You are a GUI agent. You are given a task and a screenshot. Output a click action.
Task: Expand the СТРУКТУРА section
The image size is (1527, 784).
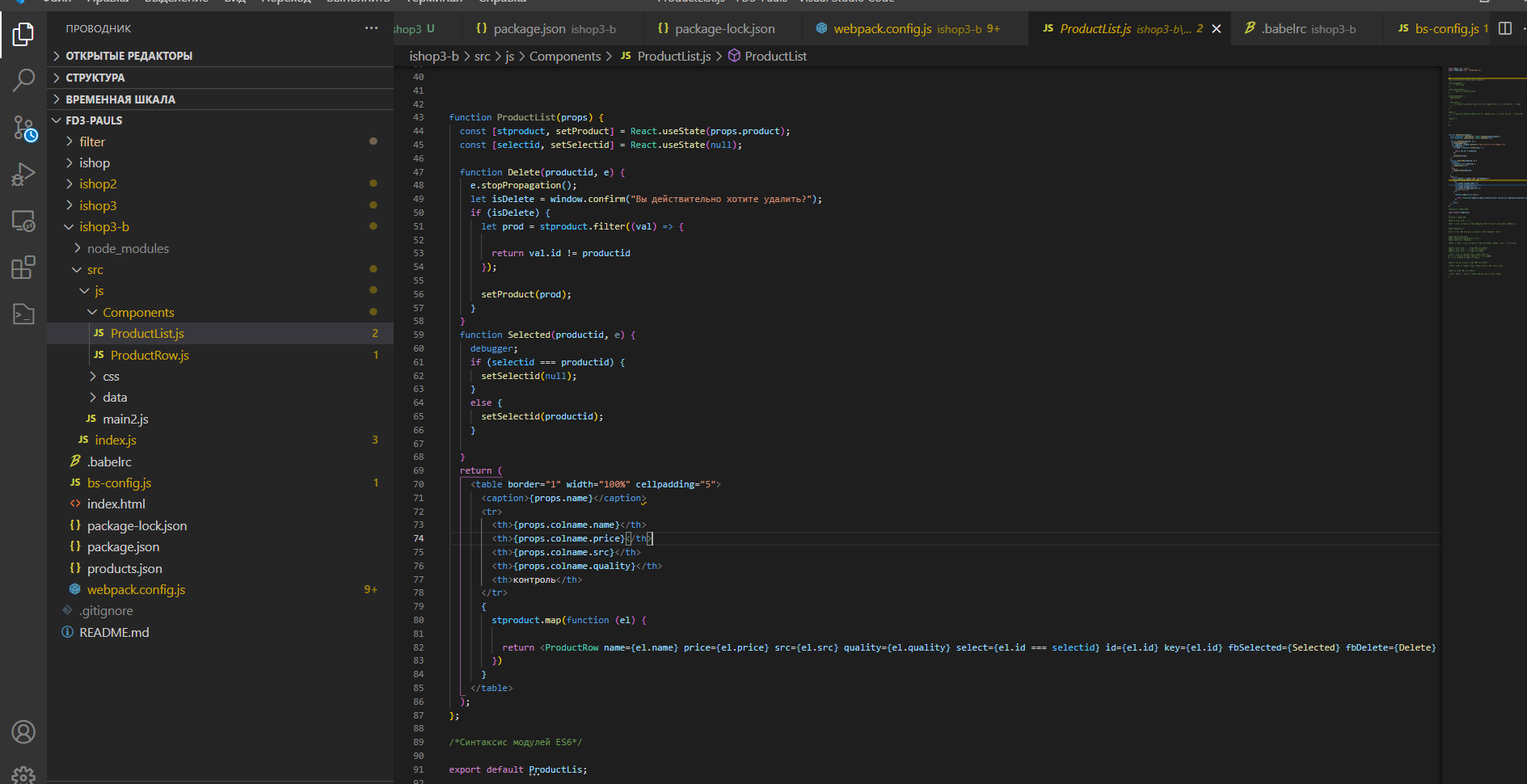click(x=57, y=78)
